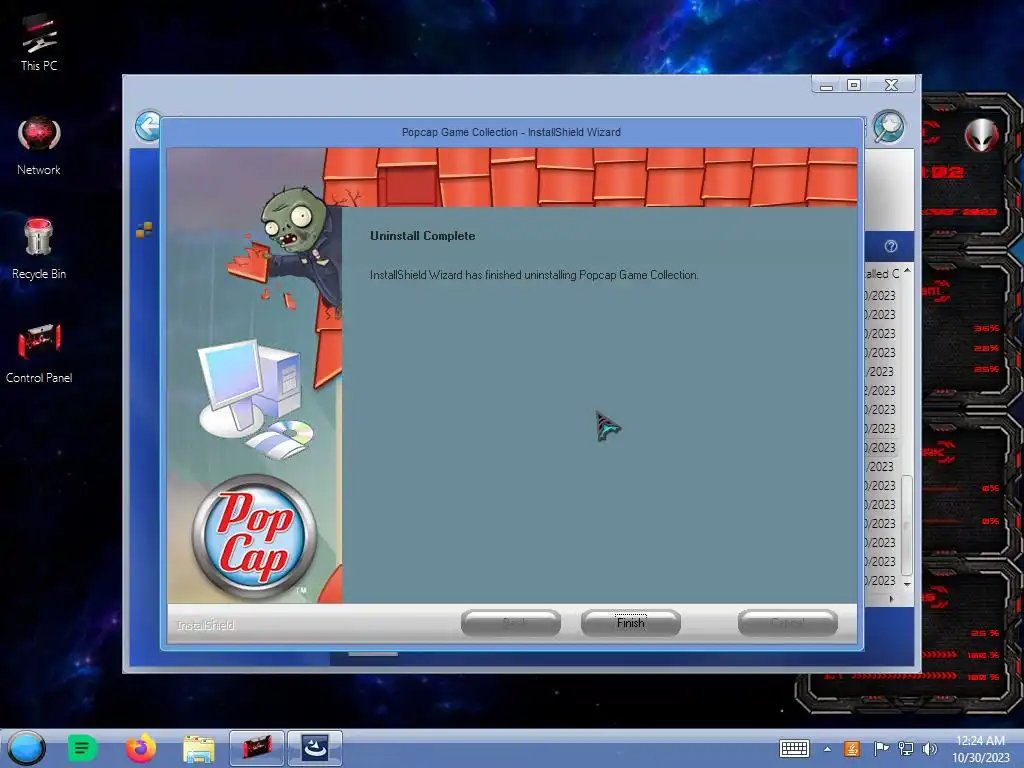Select the Network desktop icon
1024x768 pixels.
(x=39, y=146)
